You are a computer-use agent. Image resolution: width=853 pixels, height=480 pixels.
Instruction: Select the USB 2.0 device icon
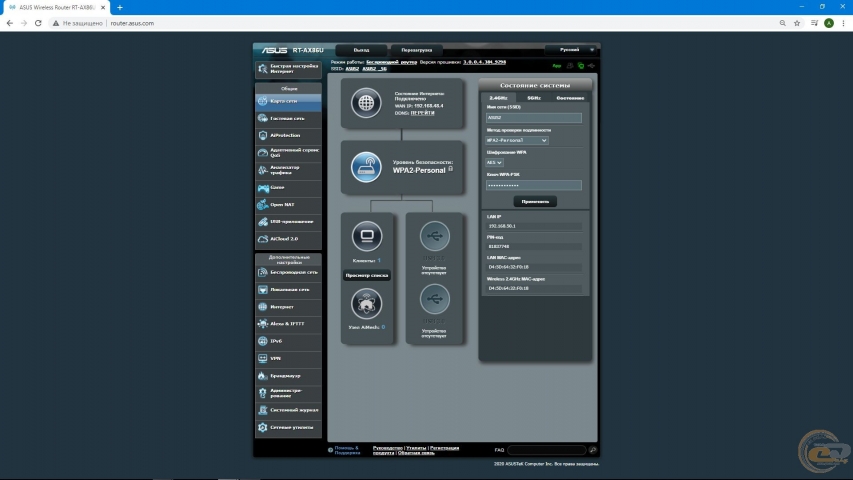coord(435,299)
